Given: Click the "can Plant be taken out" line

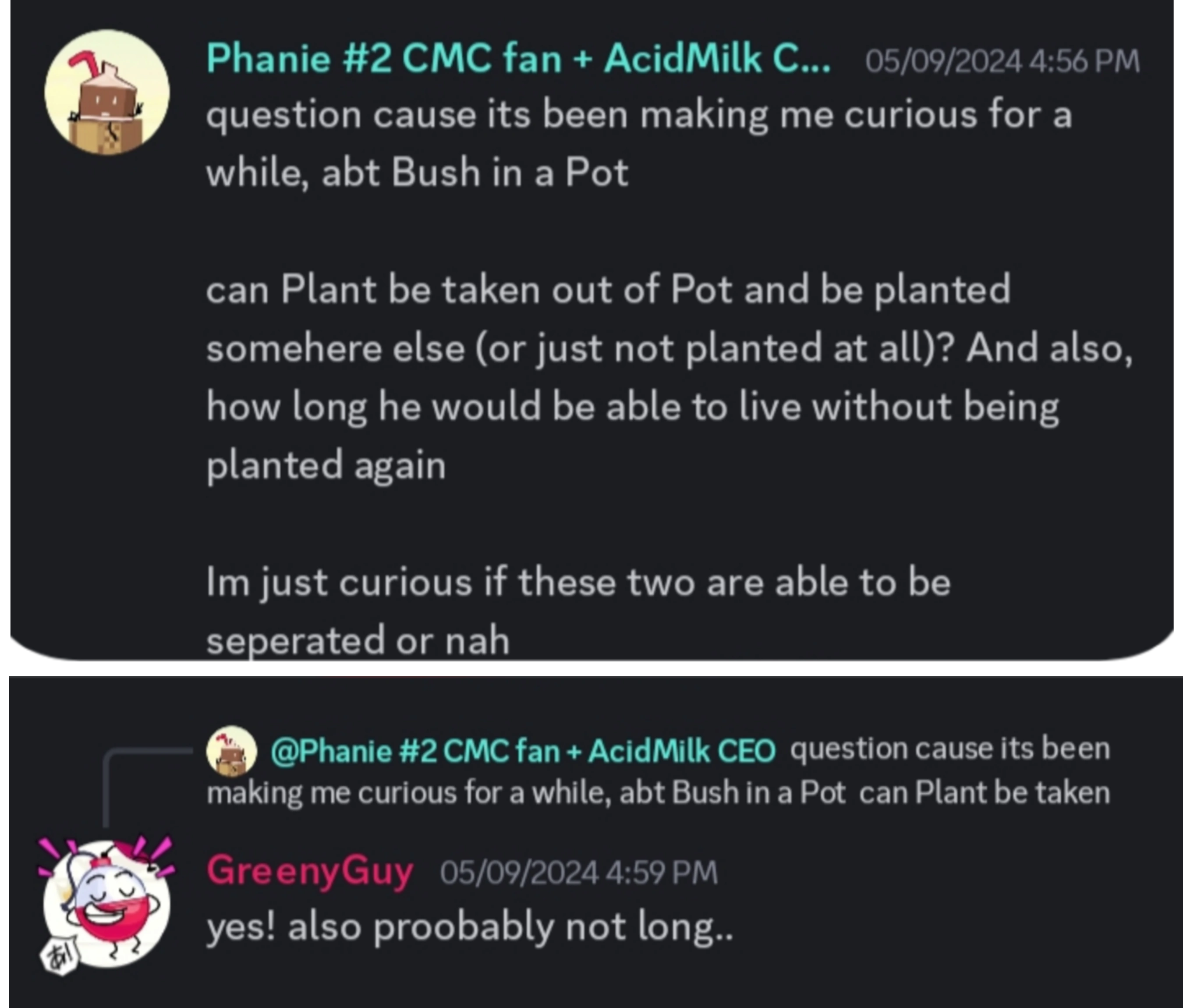Looking at the screenshot, I should pos(607,290).
